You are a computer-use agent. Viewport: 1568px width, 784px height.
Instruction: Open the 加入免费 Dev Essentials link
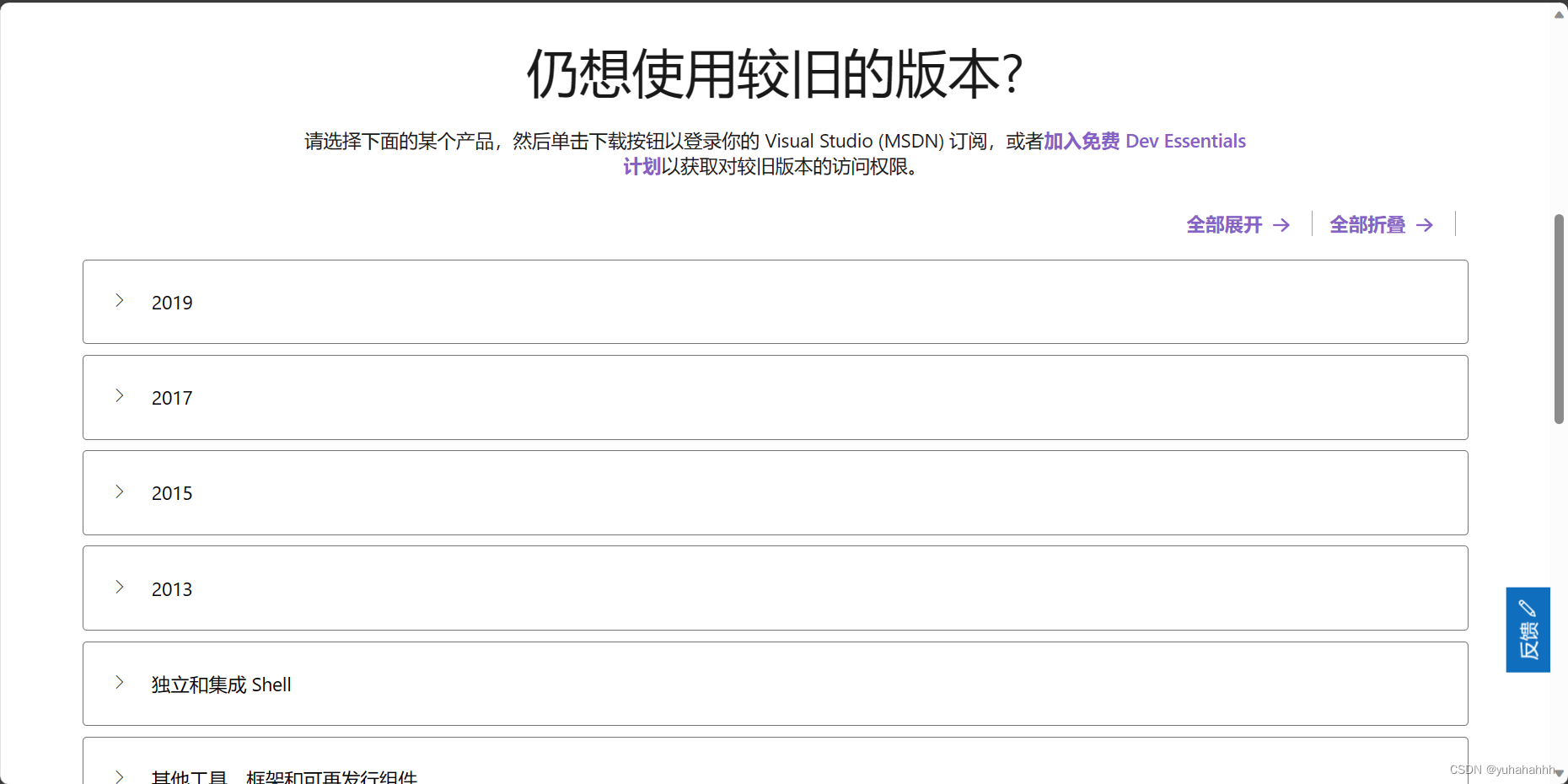tap(1145, 141)
